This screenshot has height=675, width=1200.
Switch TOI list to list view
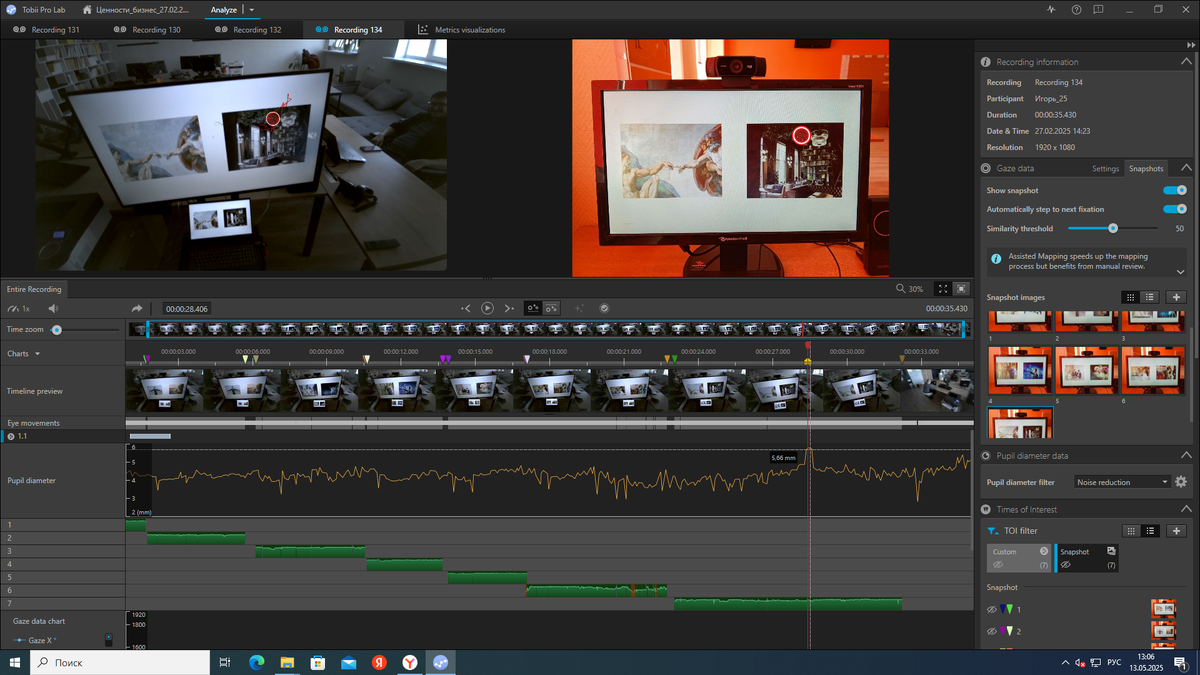(1150, 531)
